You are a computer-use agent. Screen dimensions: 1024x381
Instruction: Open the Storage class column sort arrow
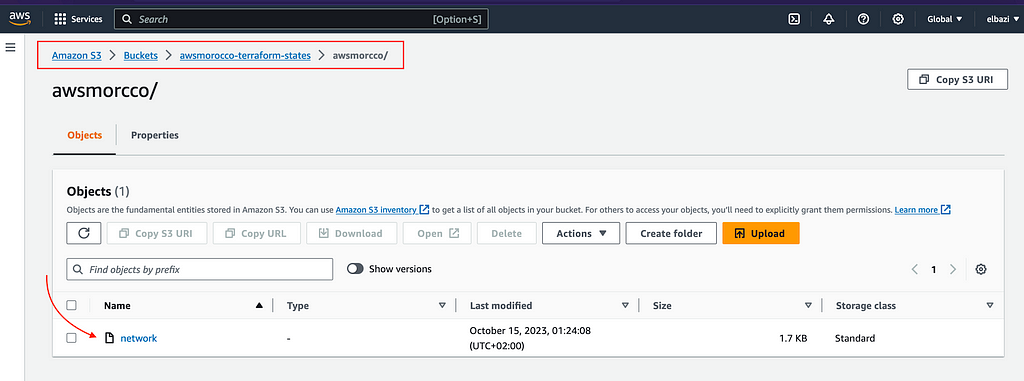tap(990, 305)
